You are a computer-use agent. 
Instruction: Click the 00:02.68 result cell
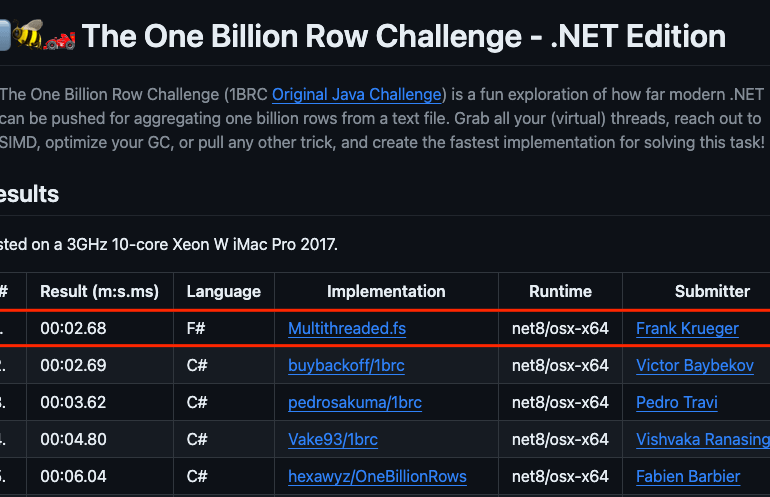tap(73, 328)
